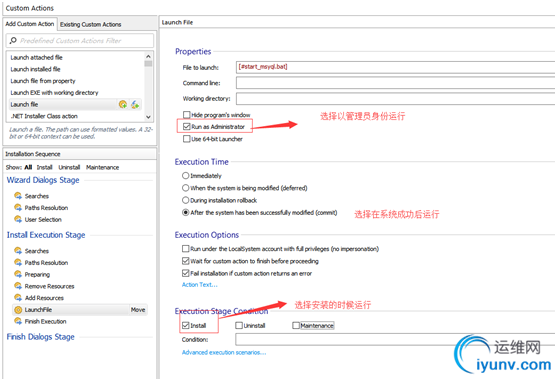This screenshot has height=381, width=557.
Task: Select Finish Execution in the sequence
Action: 45,321
